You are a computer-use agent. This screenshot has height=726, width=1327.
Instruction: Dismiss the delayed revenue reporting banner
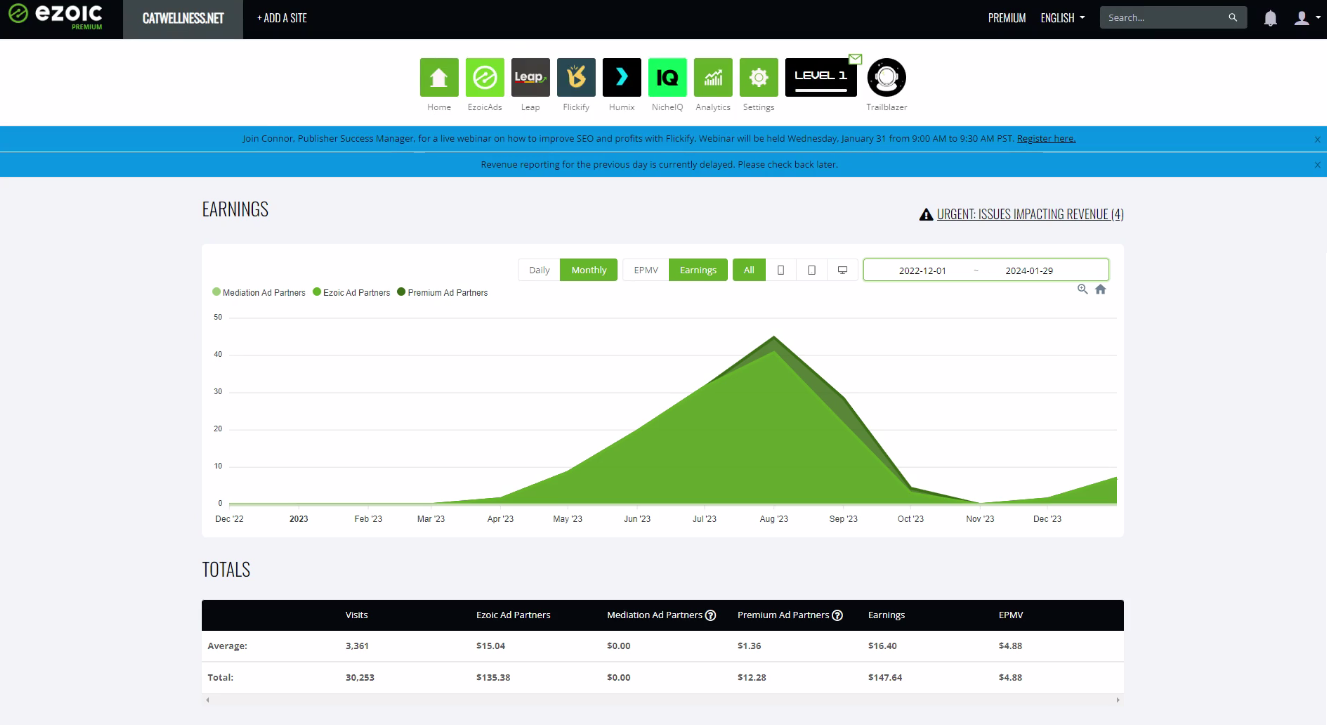point(1317,164)
